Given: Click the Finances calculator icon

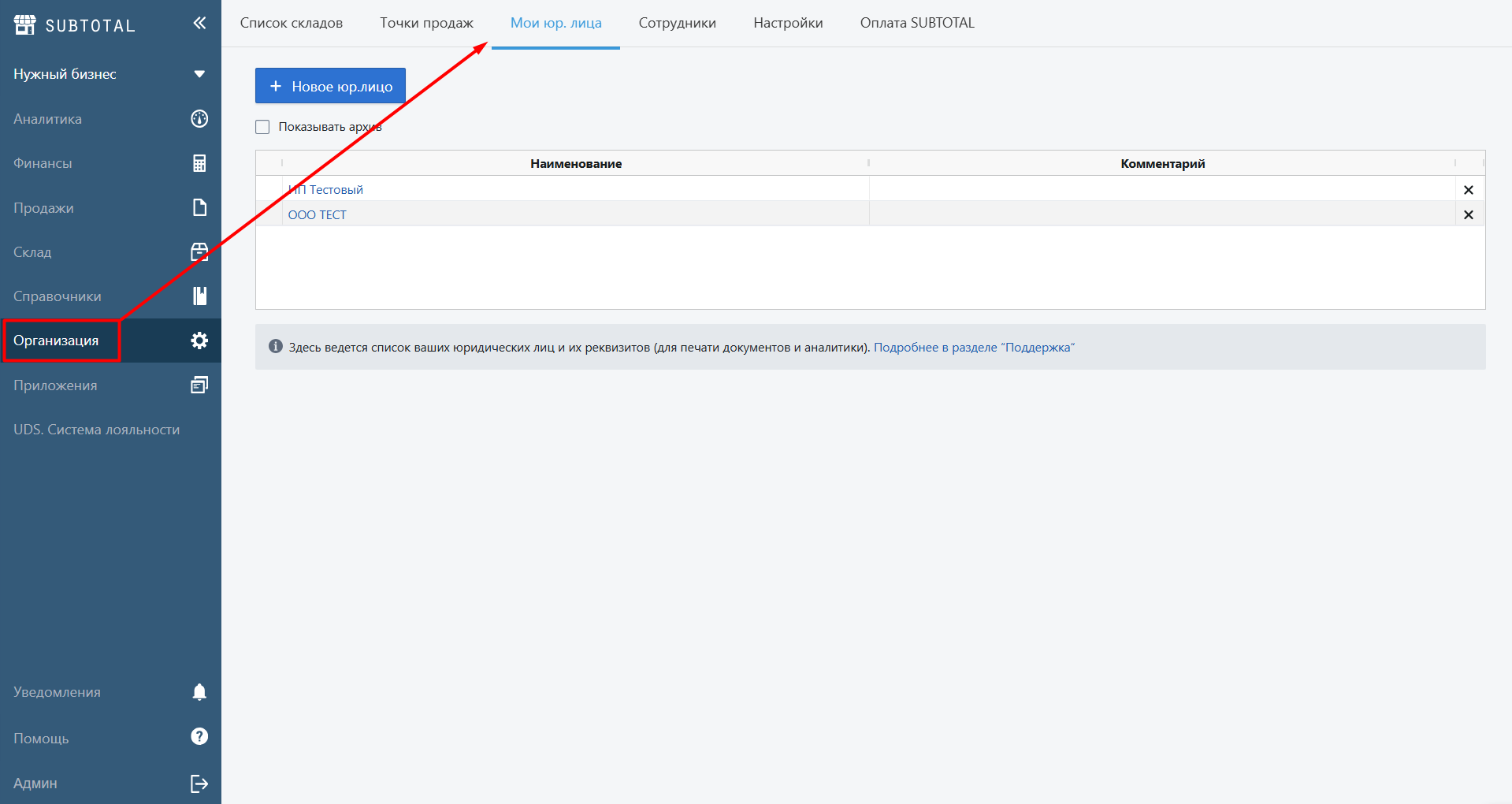Looking at the screenshot, I should click(x=199, y=163).
